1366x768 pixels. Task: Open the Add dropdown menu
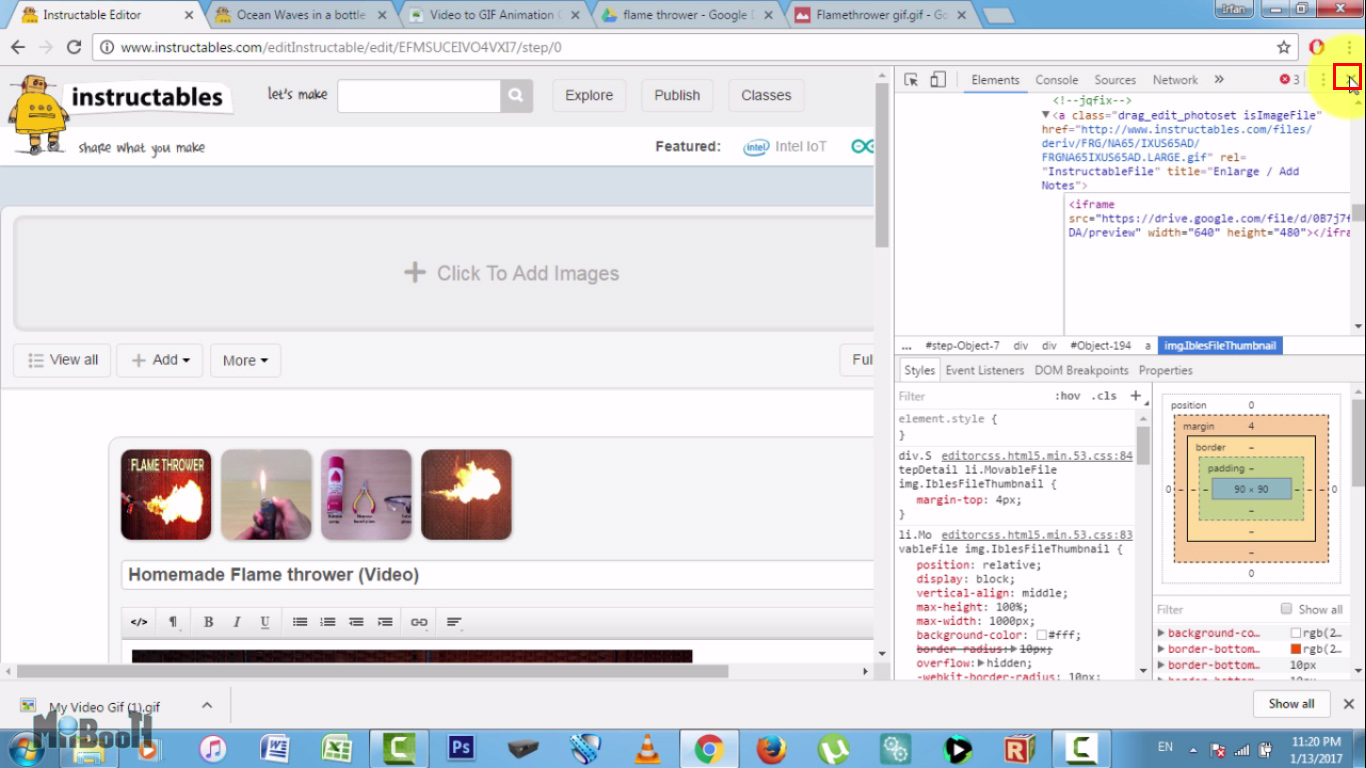(160, 360)
